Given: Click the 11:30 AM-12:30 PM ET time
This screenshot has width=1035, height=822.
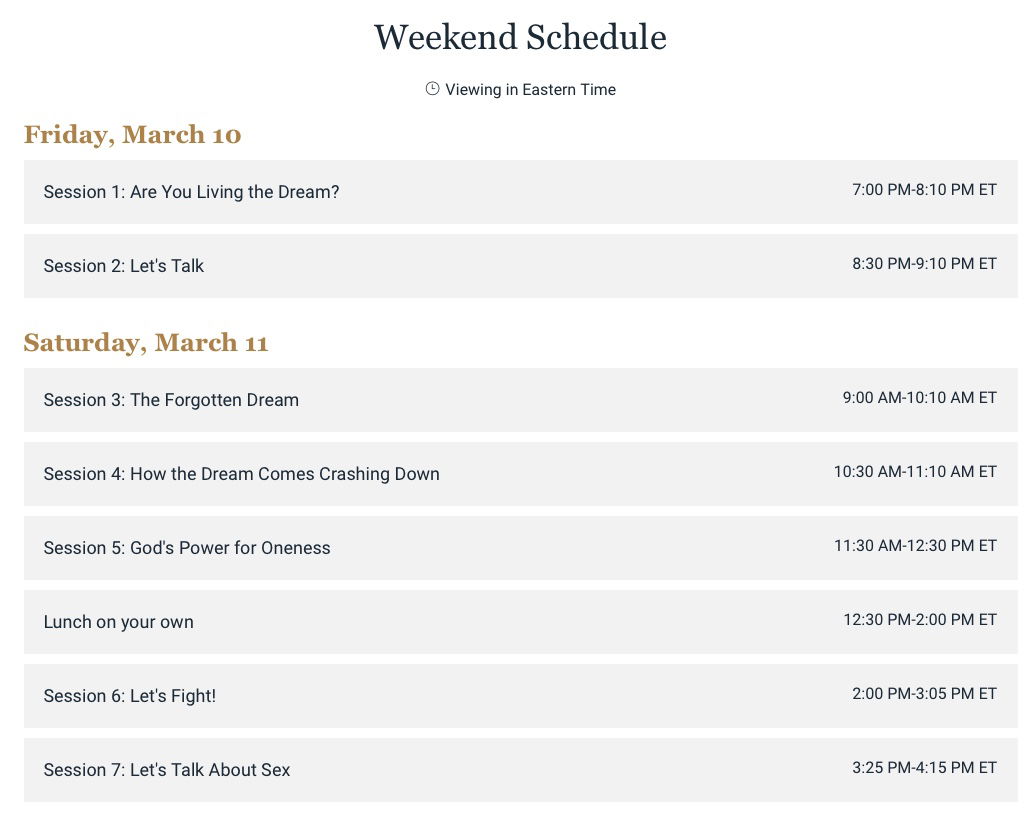Looking at the screenshot, I should point(915,546).
